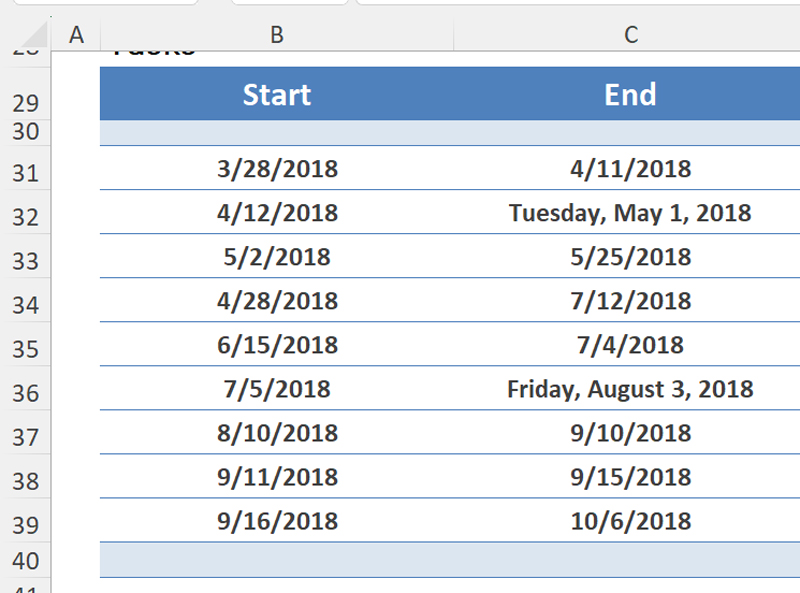Select the cell containing 7/5/2018

point(277,388)
